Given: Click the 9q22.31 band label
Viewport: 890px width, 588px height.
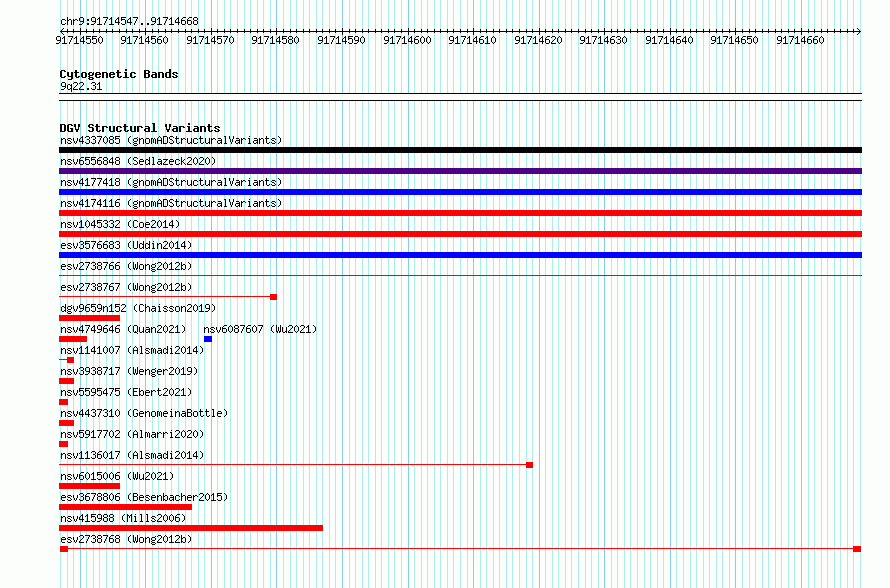Looking at the screenshot, I should 81,86.
